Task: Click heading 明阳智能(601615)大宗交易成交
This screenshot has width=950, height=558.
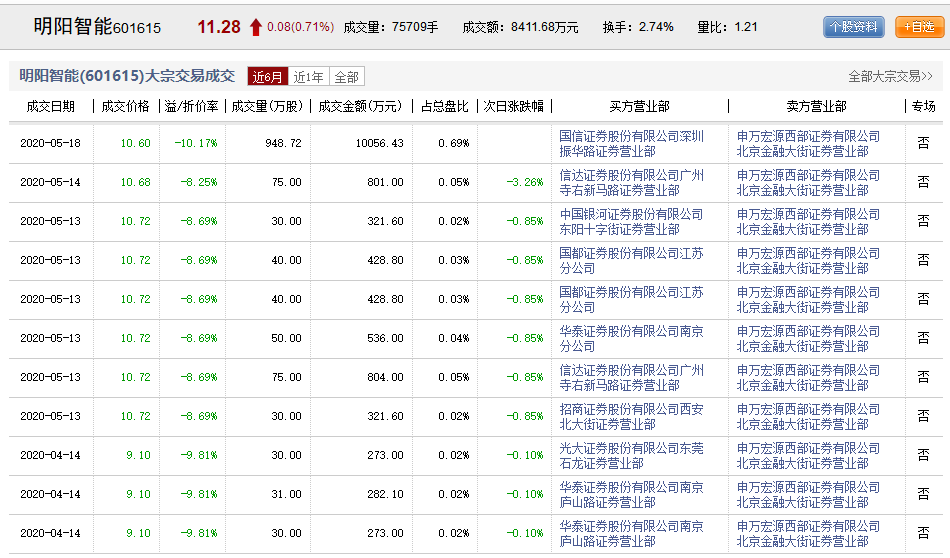Action: click(127, 76)
